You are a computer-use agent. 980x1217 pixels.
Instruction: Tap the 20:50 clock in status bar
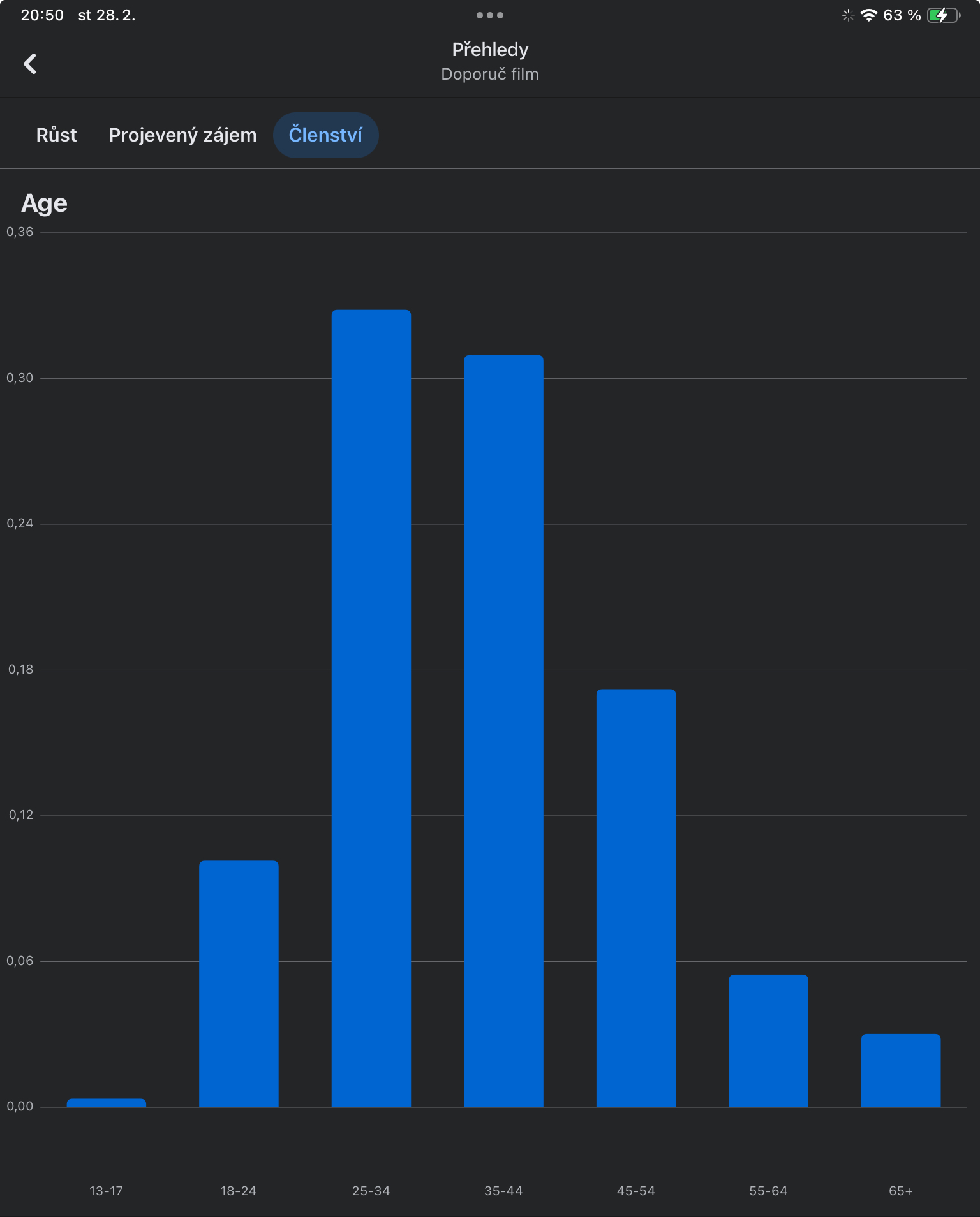point(42,15)
